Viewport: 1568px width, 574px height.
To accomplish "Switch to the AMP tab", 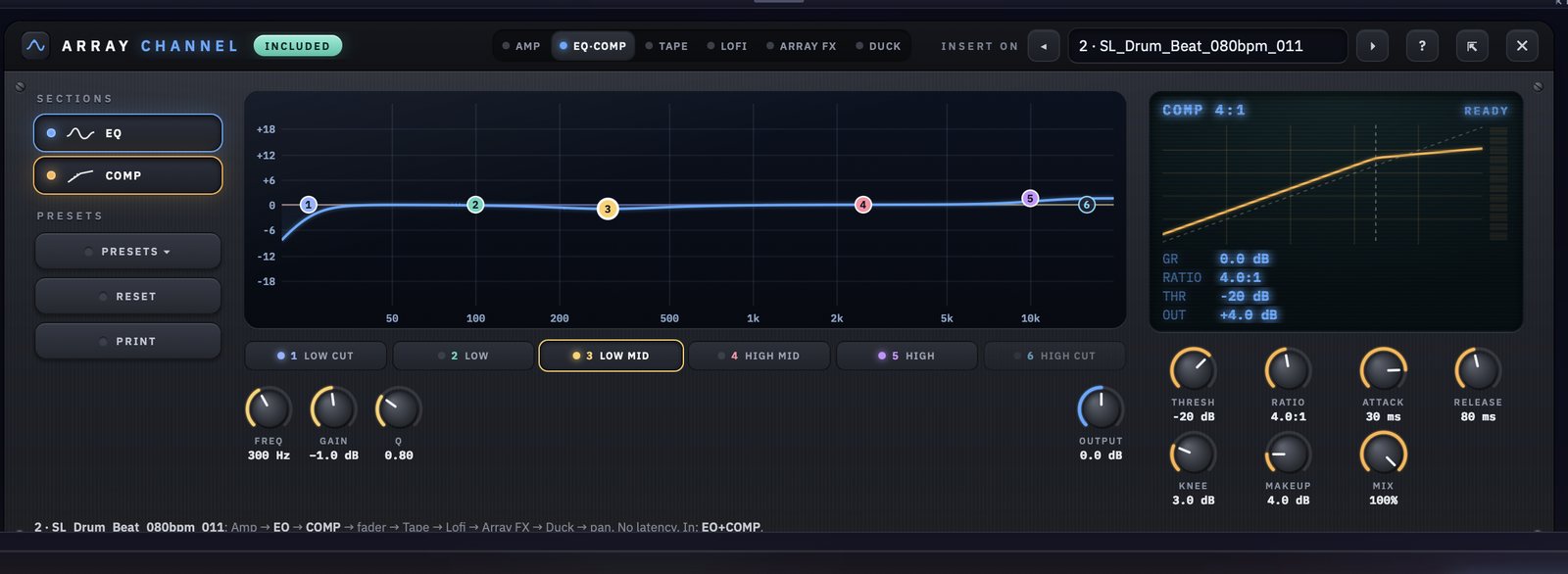I will pyautogui.click(x=521, y=46).
